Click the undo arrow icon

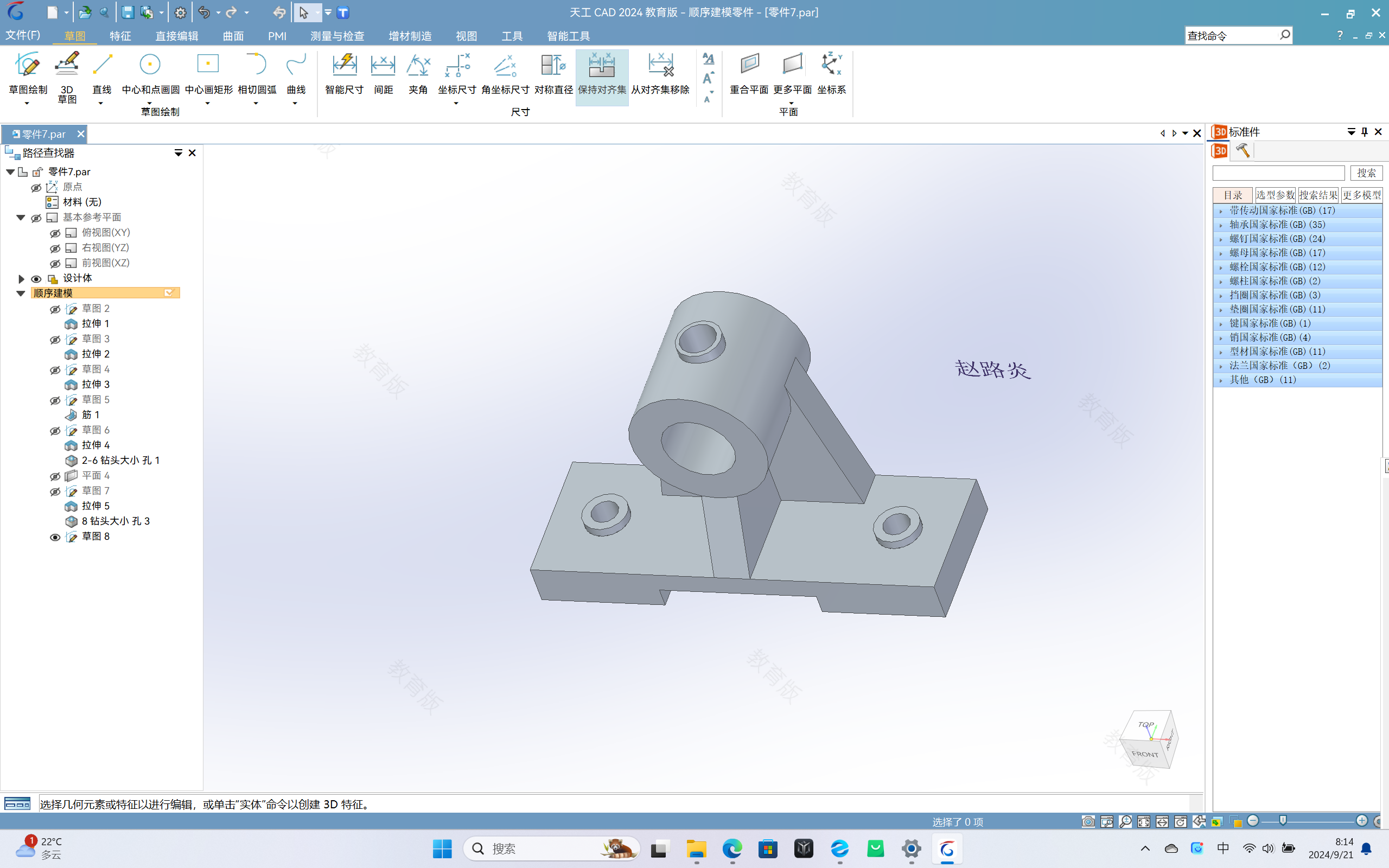point(204,12)
